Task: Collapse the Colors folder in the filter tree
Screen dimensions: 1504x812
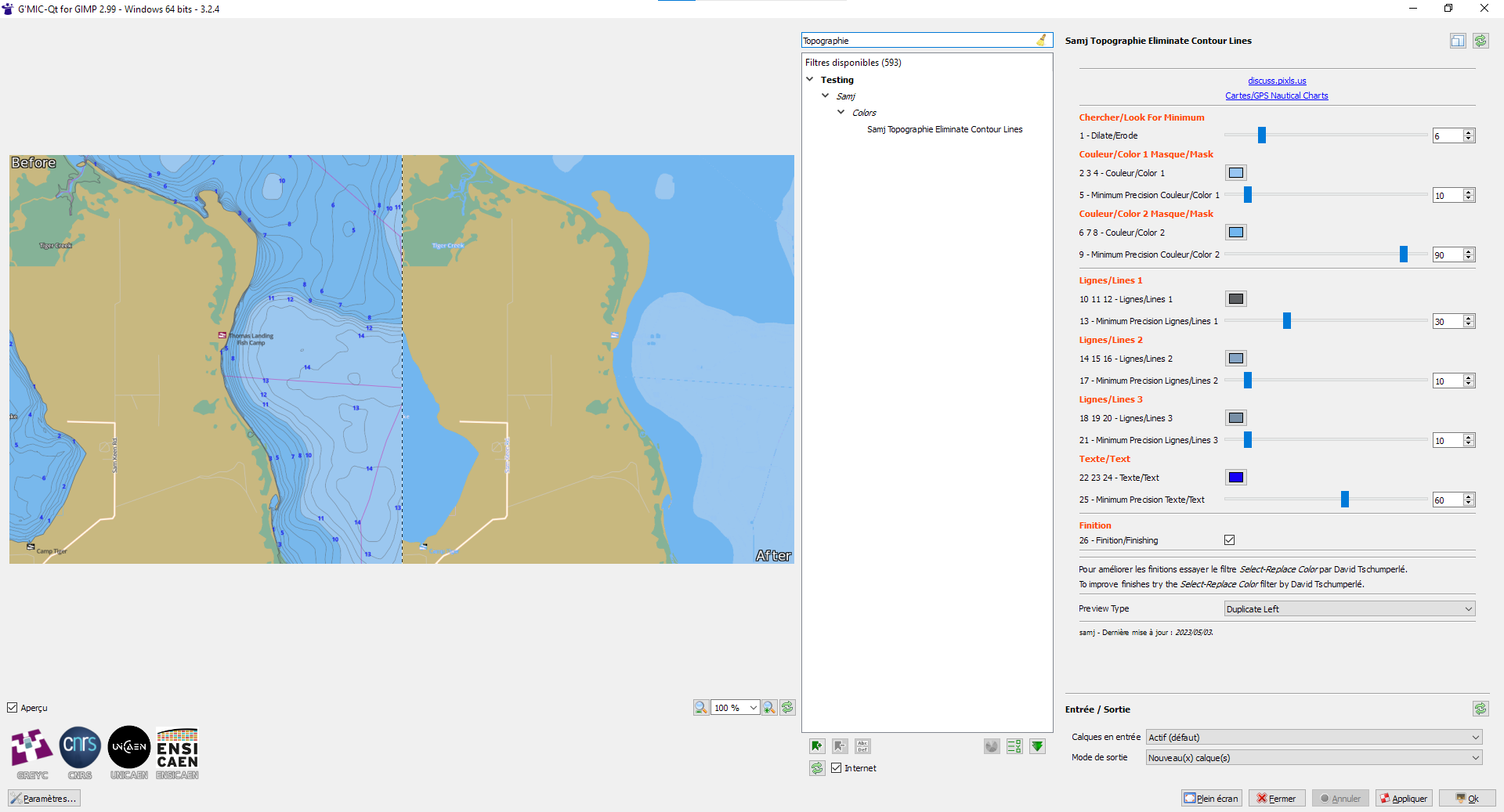Action: 841,112
